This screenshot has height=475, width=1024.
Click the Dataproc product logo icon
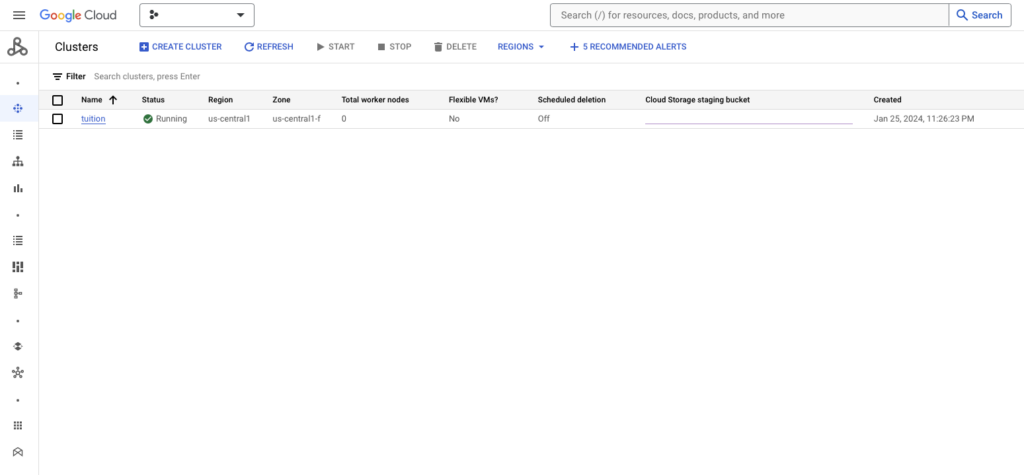[17, 47]
